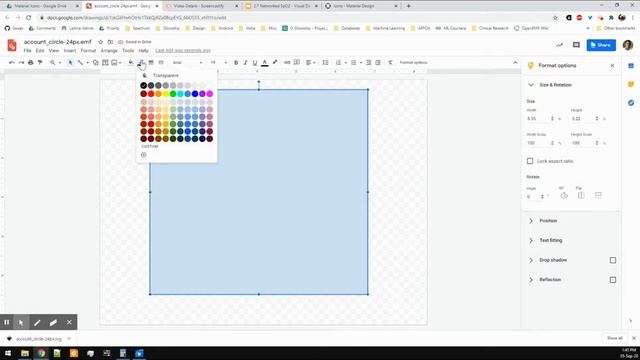The width and height of the screenshot is (640, 360).
Task: Toggle Italic formatting
Action: pos(245,62)
